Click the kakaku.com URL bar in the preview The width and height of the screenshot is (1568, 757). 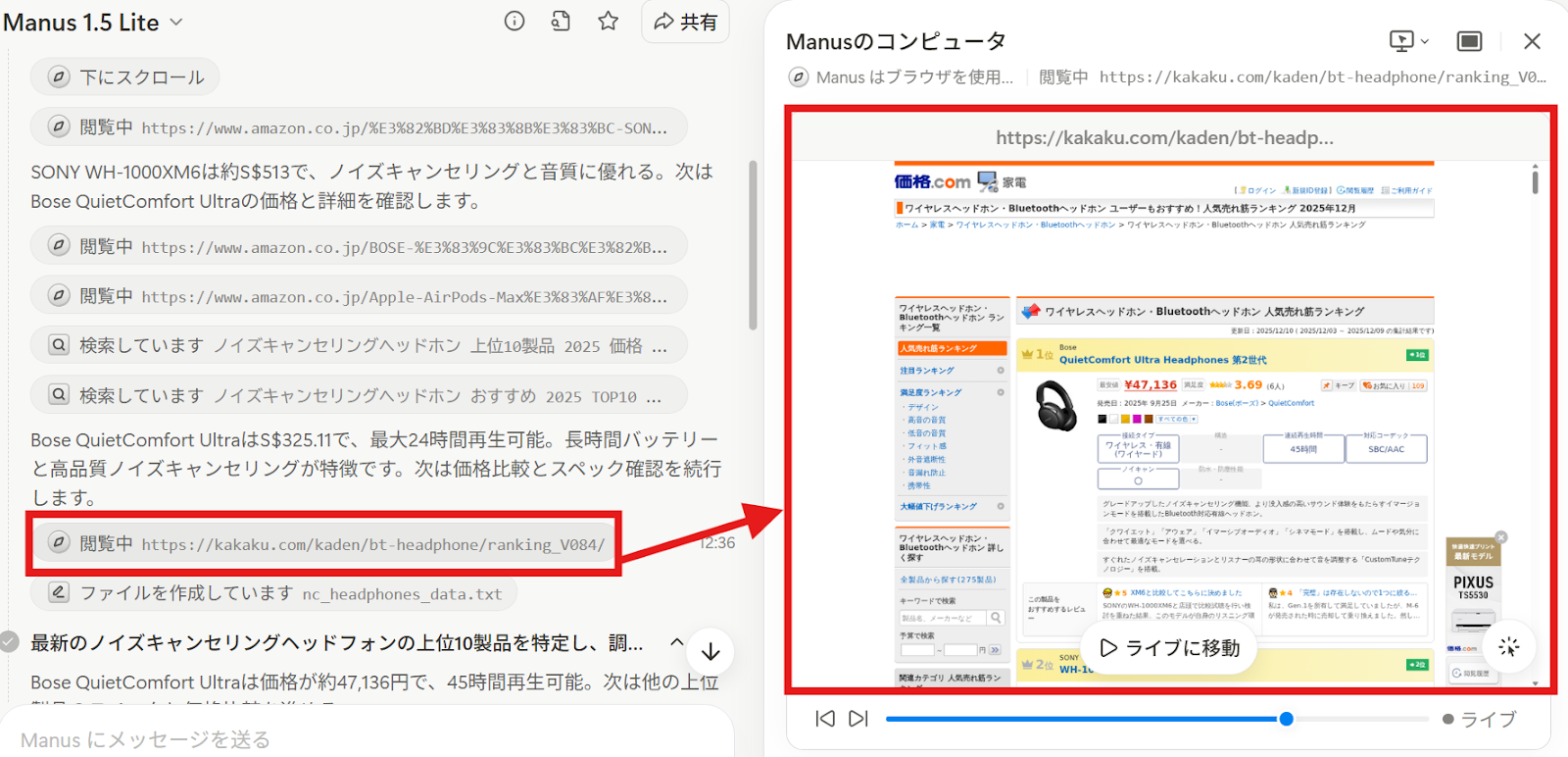click(x=1164, y=137)
